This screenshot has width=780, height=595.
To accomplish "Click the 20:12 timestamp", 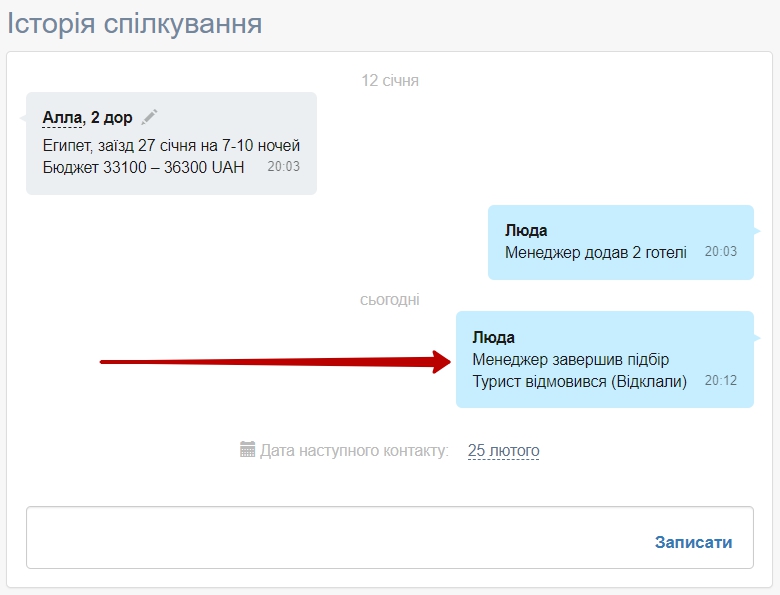I will tap(721, 381).
